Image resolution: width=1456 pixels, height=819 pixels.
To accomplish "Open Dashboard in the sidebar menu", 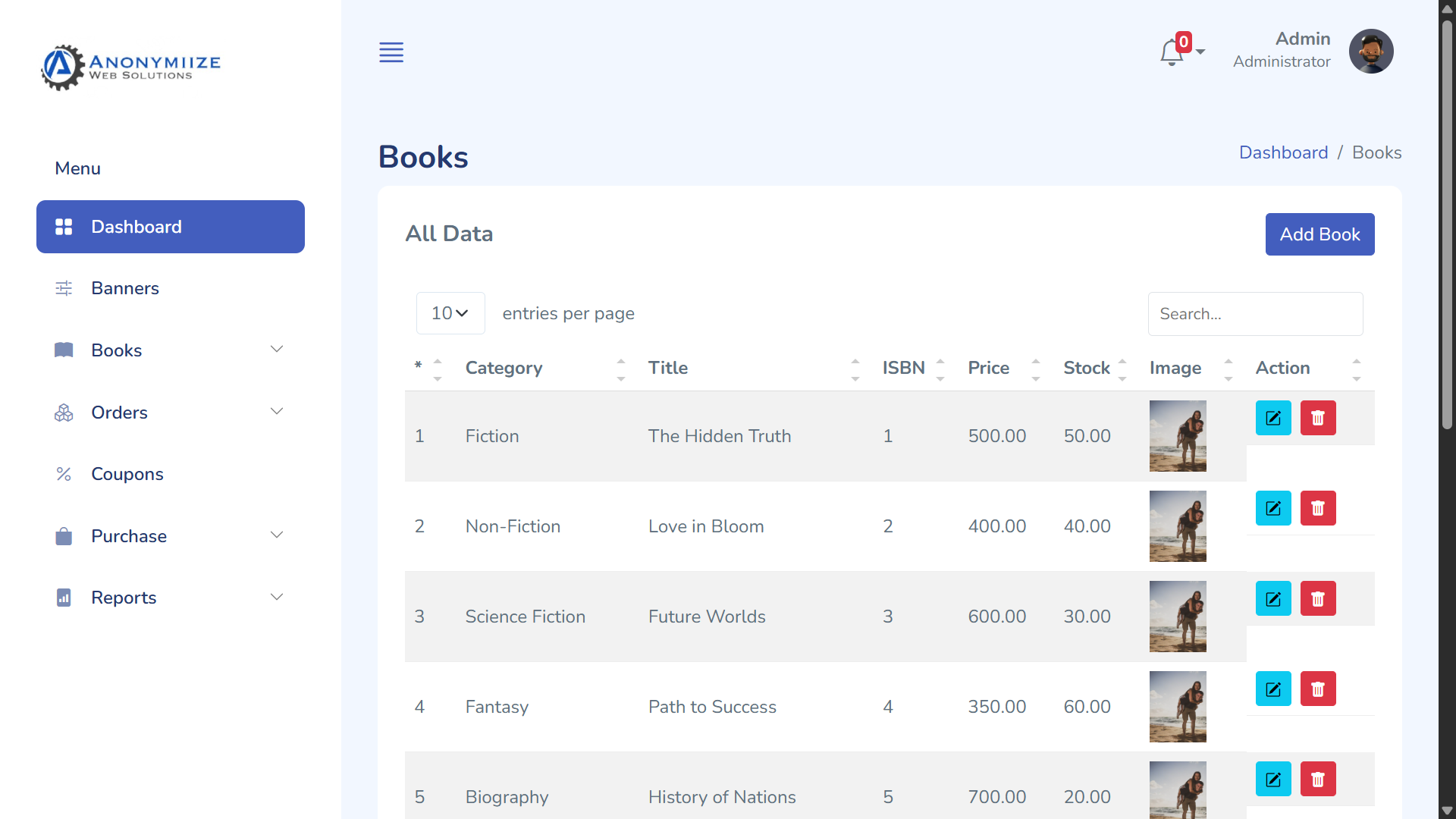I will [x=171, y=227].
